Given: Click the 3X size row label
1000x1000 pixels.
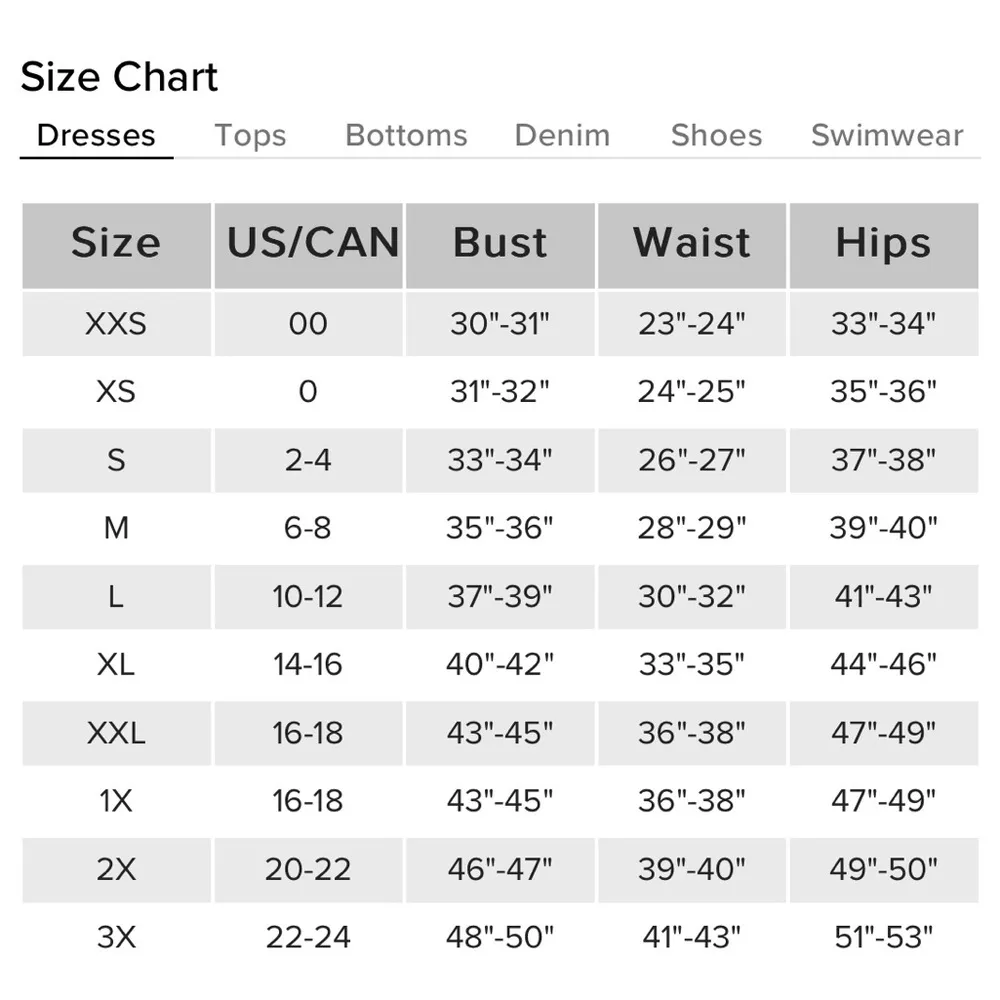Looking at the screenshot, I should (x=116, y=937).
